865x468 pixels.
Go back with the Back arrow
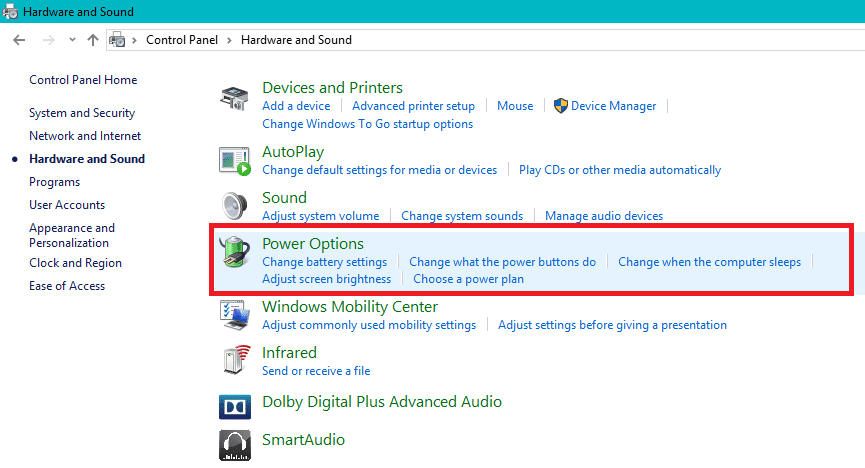19,40
